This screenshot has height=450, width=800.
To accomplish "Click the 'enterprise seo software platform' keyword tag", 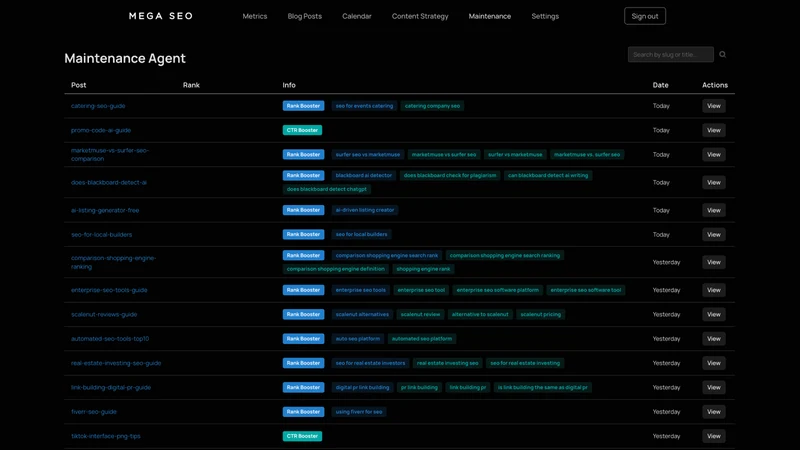I will tap(497, 290).
